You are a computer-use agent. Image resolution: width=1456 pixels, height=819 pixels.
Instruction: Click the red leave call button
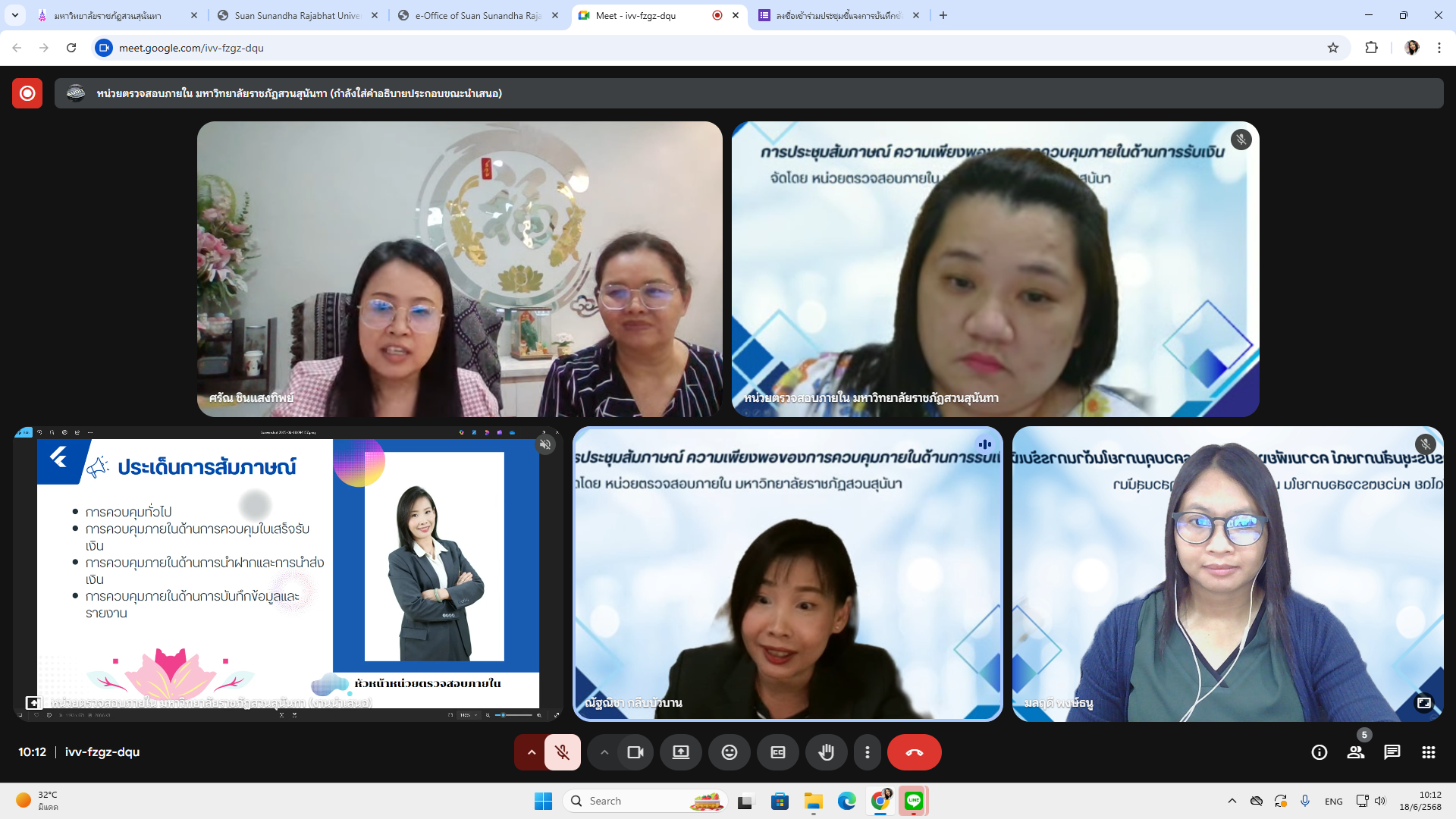[914, 752]
